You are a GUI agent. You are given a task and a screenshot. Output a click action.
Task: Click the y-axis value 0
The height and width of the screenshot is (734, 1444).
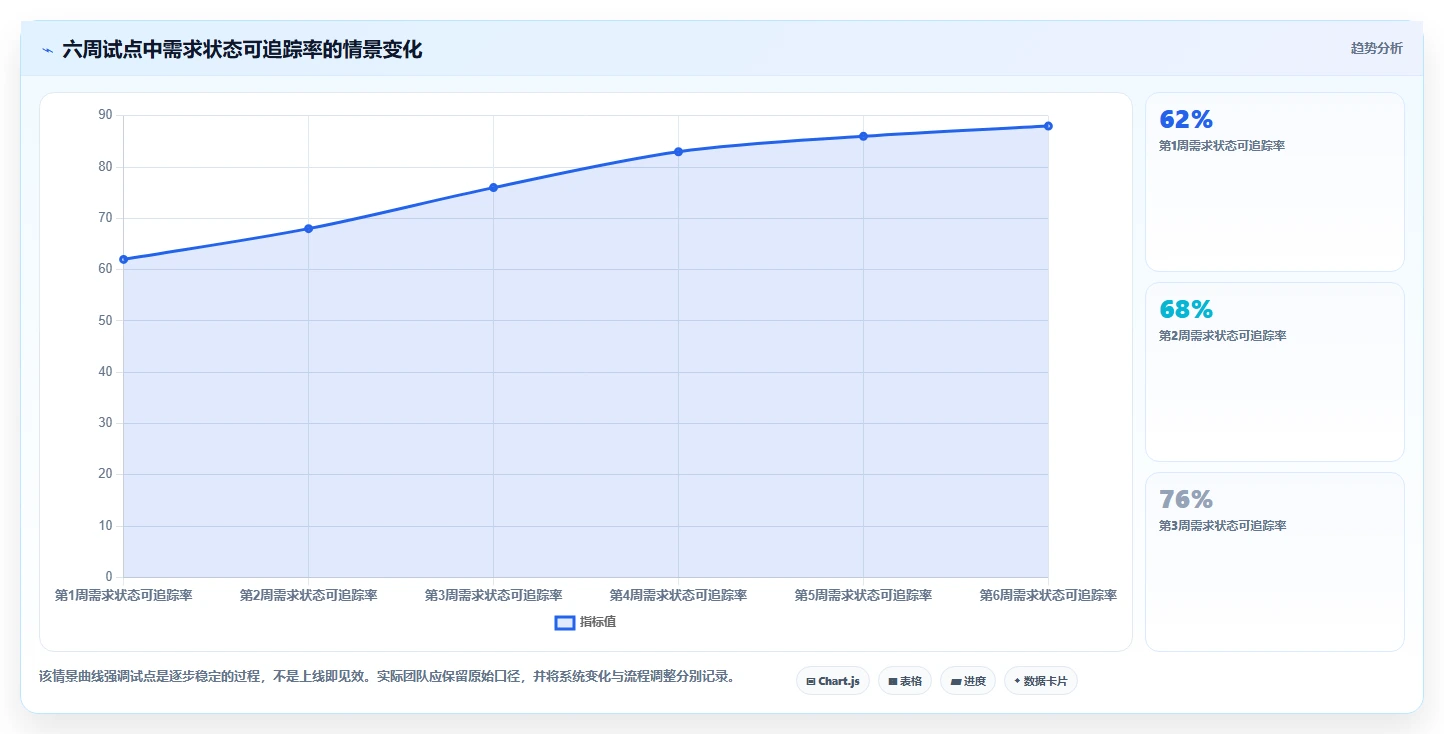tap(109, 577)
